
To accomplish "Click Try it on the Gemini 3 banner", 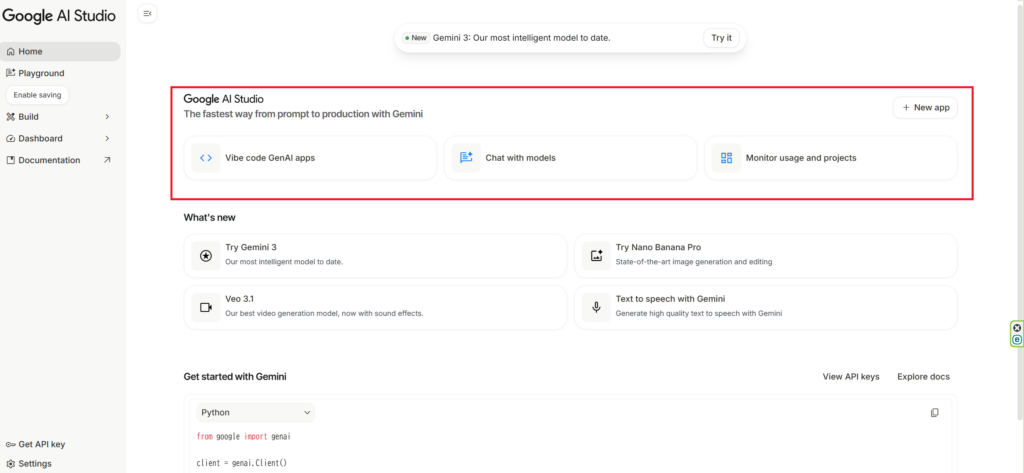I will [x=721, y=38].
